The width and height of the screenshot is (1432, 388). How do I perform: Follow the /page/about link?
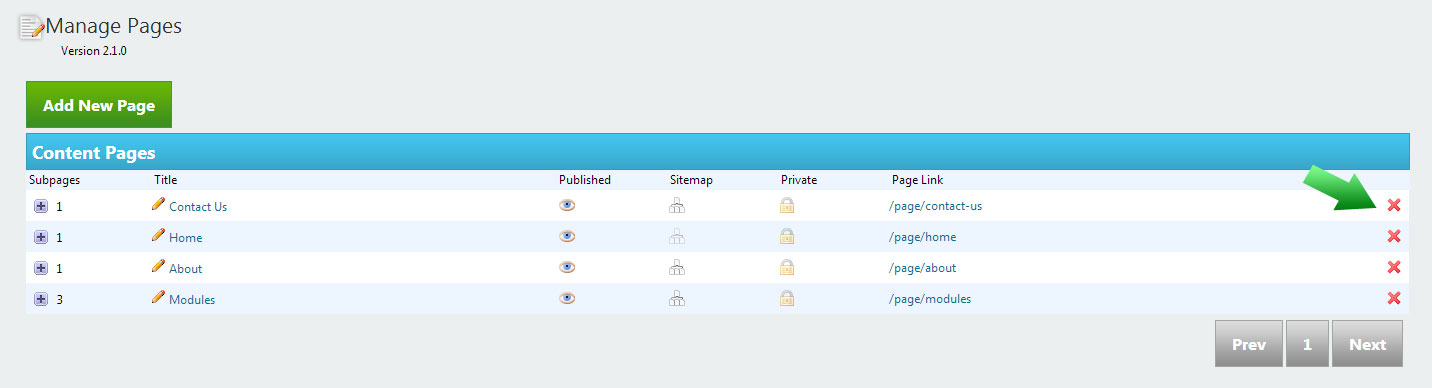point(922,268)
